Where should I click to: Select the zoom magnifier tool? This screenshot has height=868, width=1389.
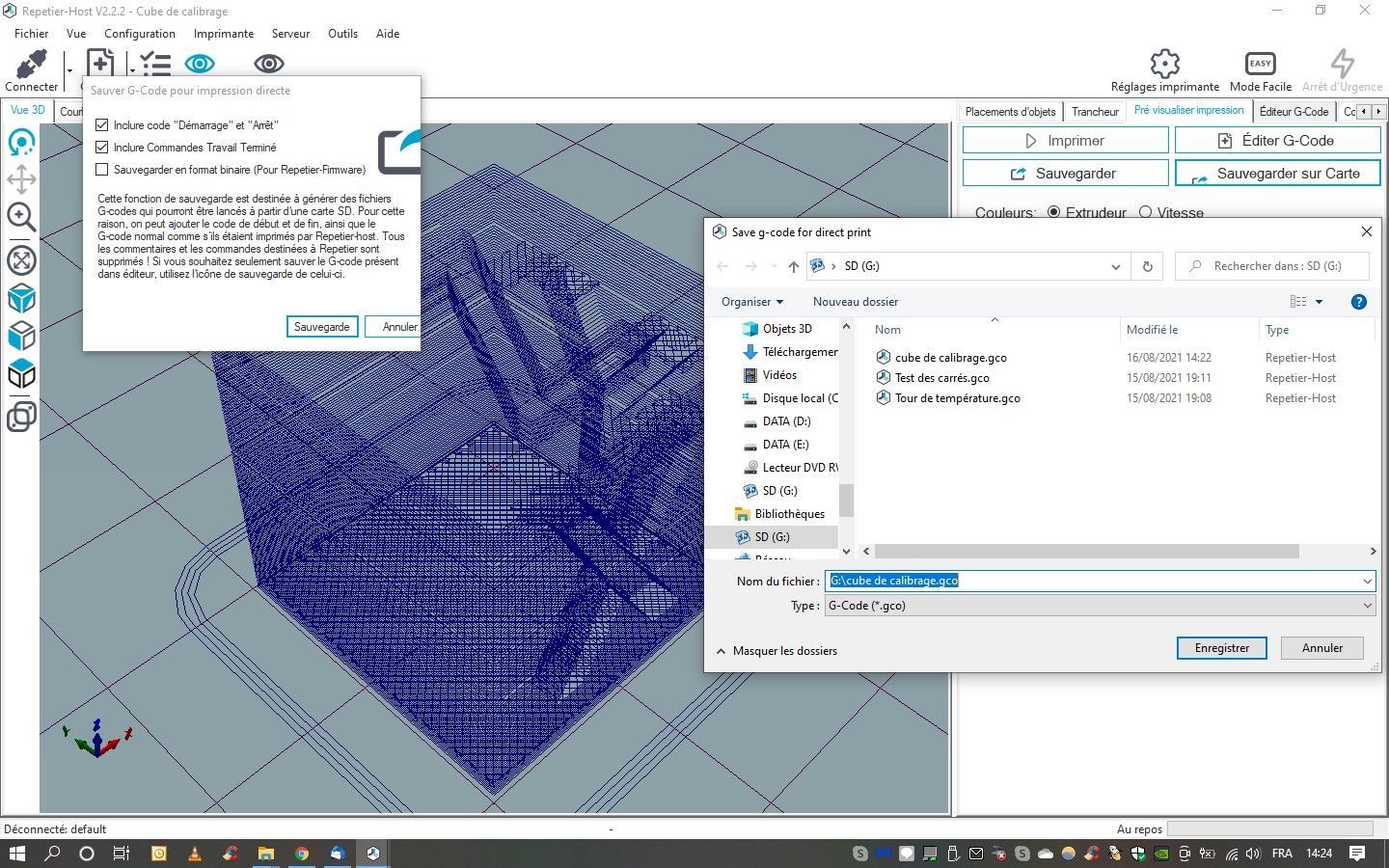coord(21,217)
